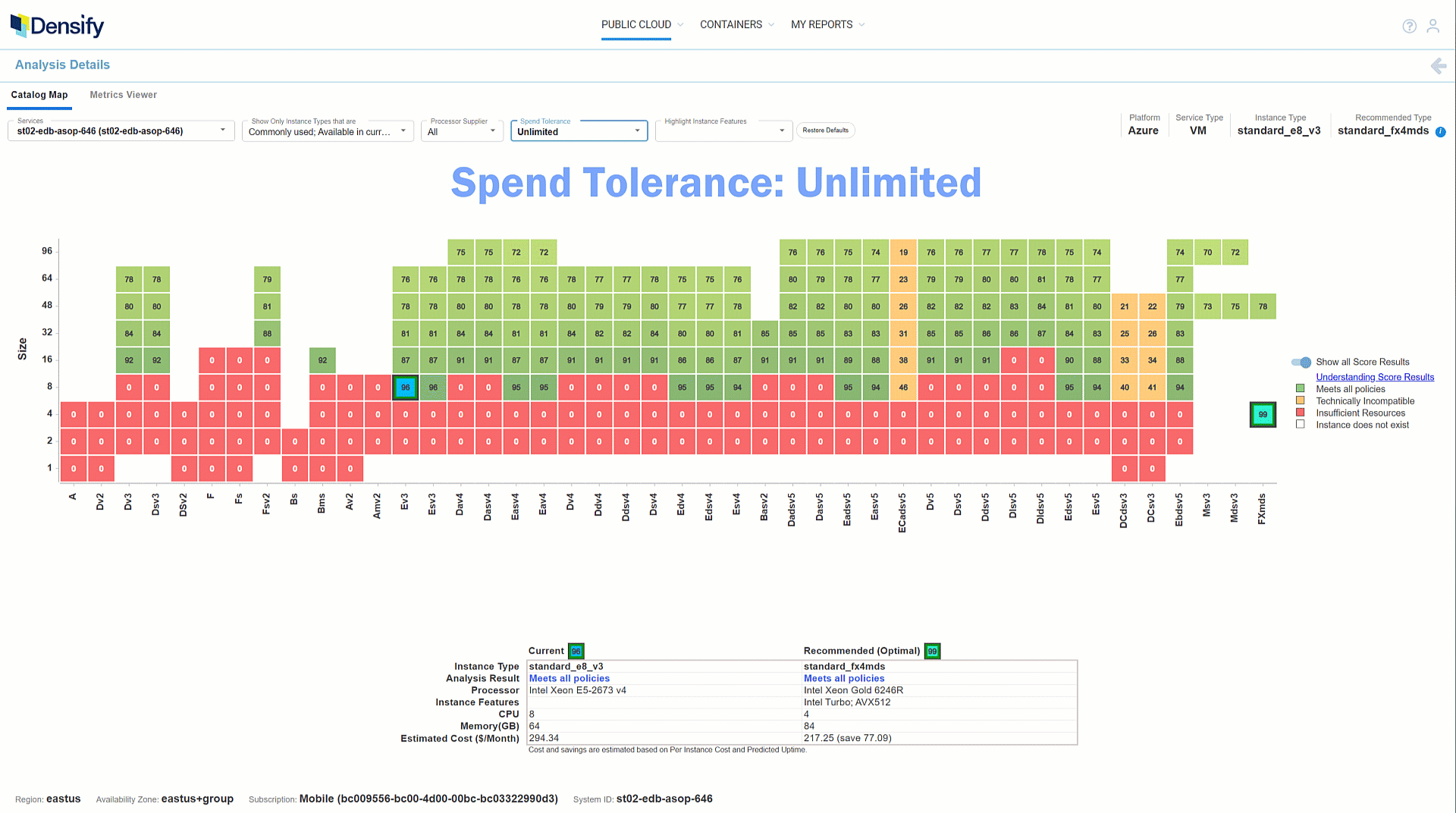
Task: Open the help question mark icon
Action: coord(1409,26)
